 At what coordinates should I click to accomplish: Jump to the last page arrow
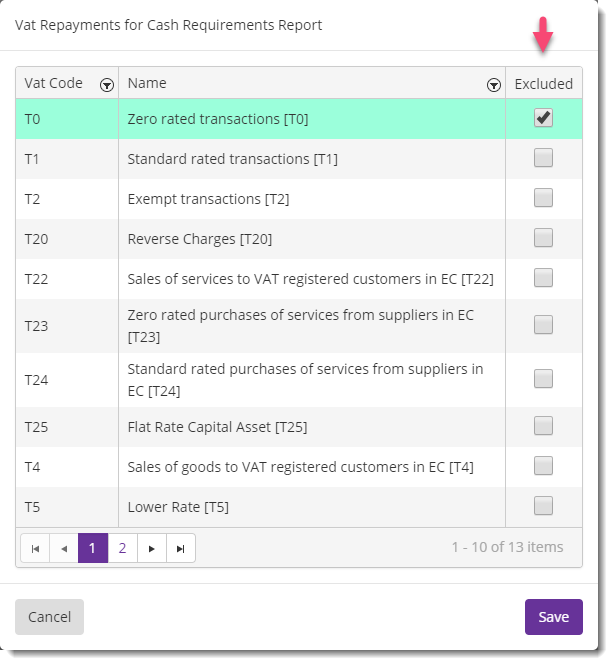[181, 548]
